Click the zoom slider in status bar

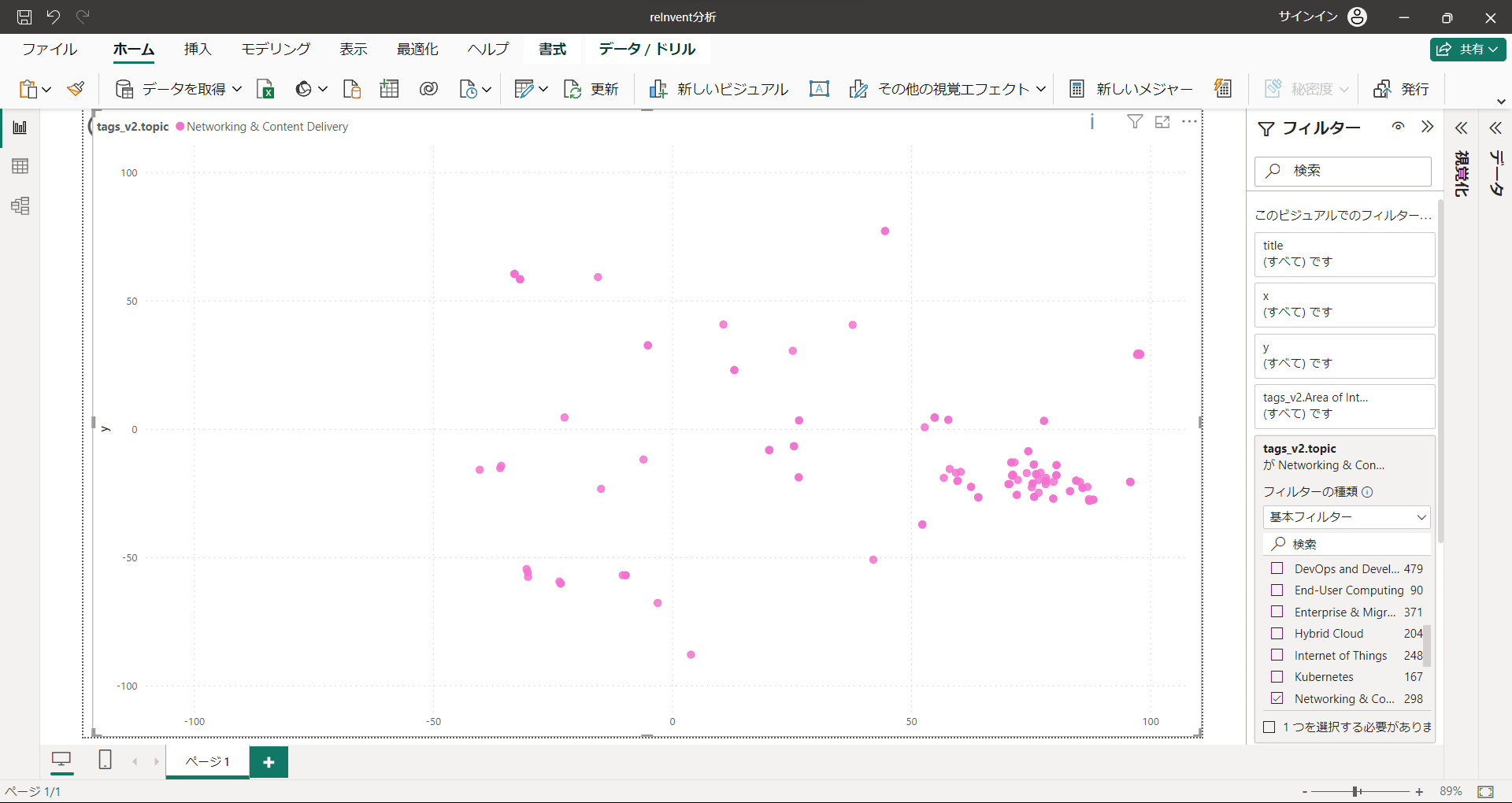(1356, 791)
